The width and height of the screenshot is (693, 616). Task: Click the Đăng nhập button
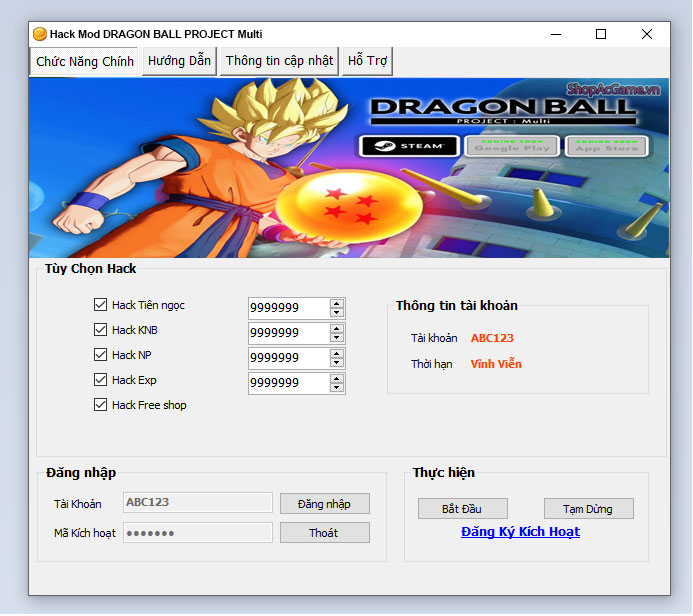coord(325,504)
